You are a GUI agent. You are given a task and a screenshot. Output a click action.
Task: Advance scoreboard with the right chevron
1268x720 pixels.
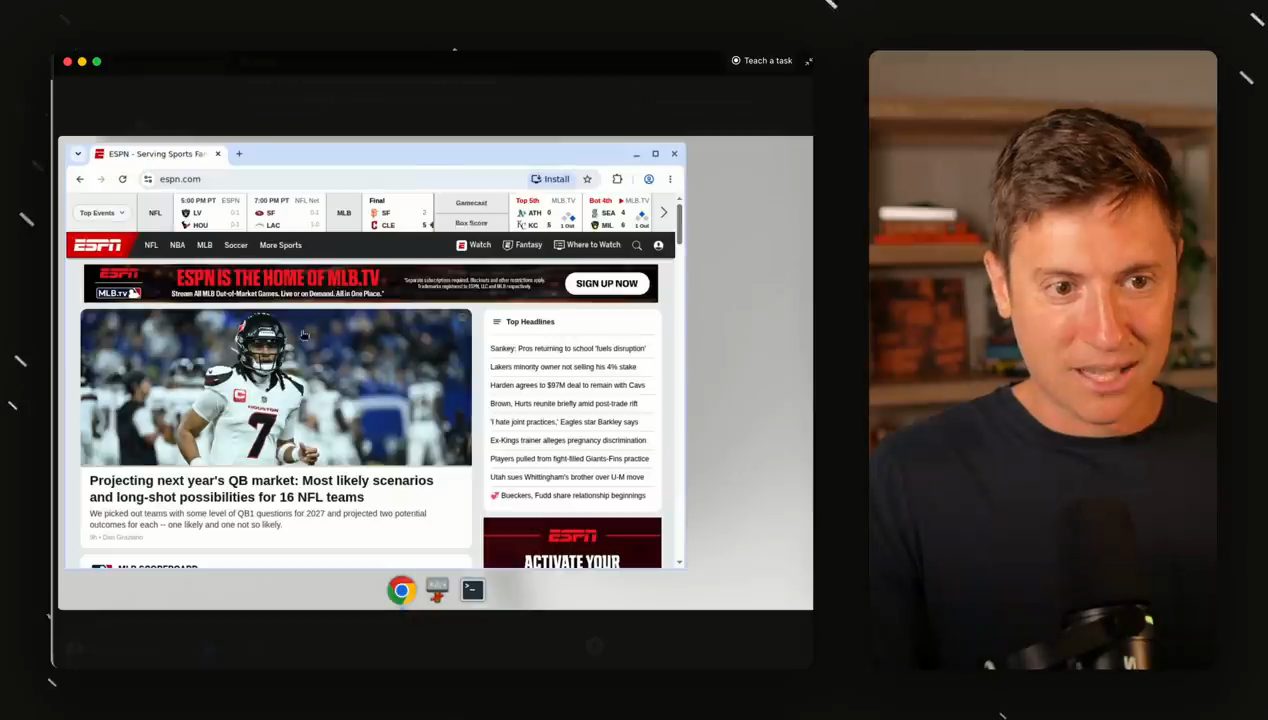pyautogui.click(x=663, y=213)
